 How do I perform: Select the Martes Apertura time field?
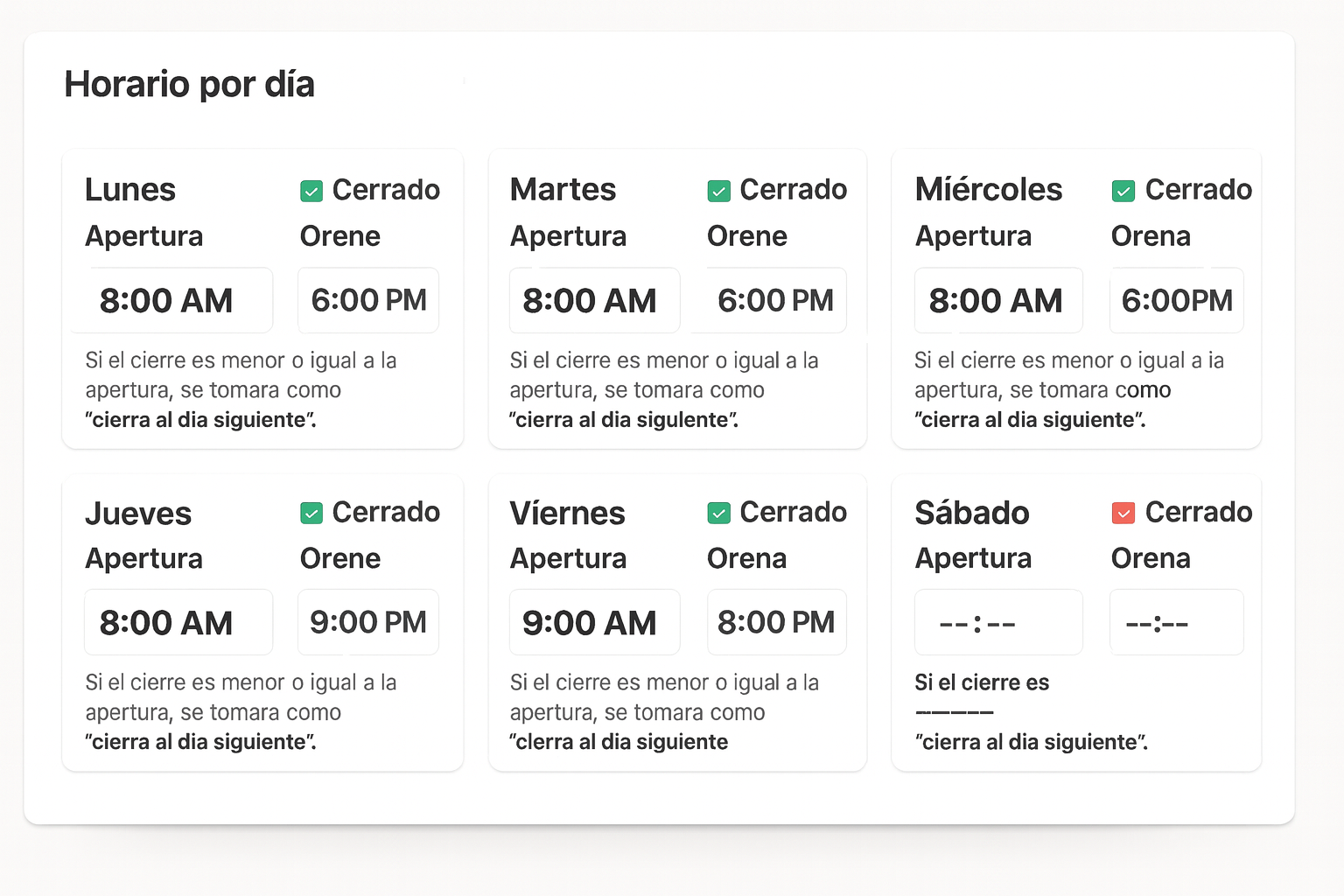(594, 301)
